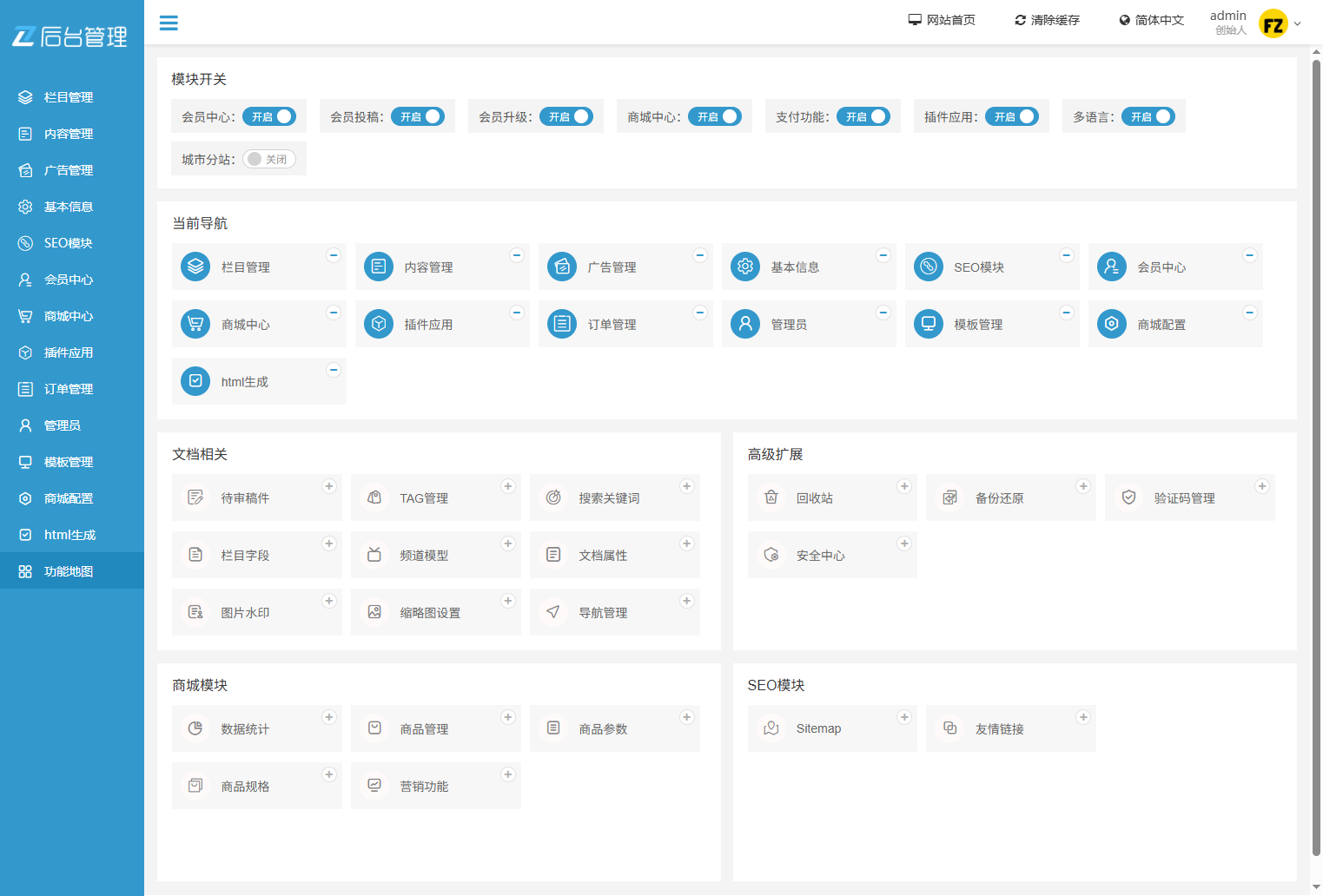Open the 简体中文 language selector
This screenshot has height=896, width=1323.
click(1151, 20)
